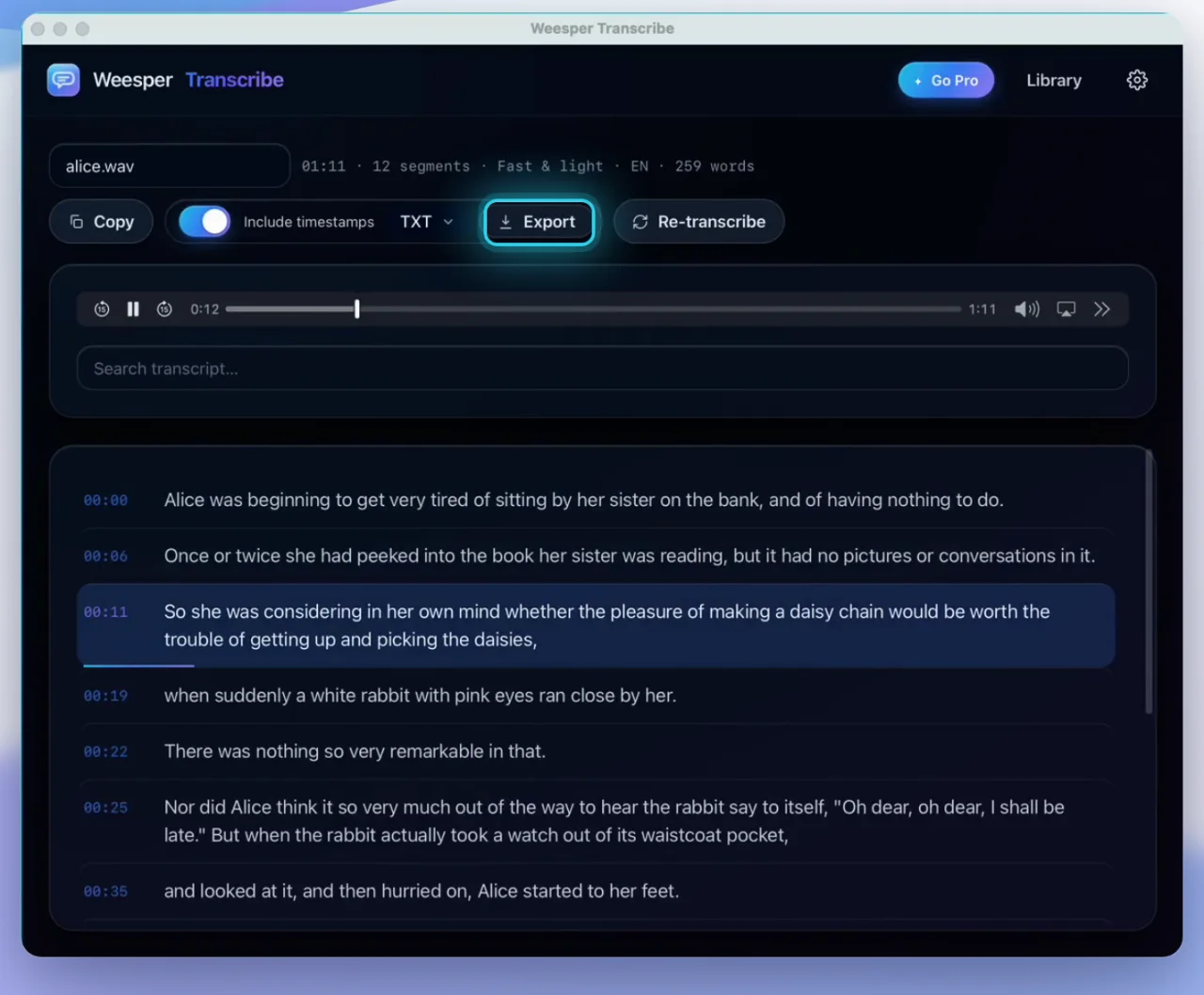Rewind 15 seconds in the audio player
1204x995 pixels.
[102, 309]
